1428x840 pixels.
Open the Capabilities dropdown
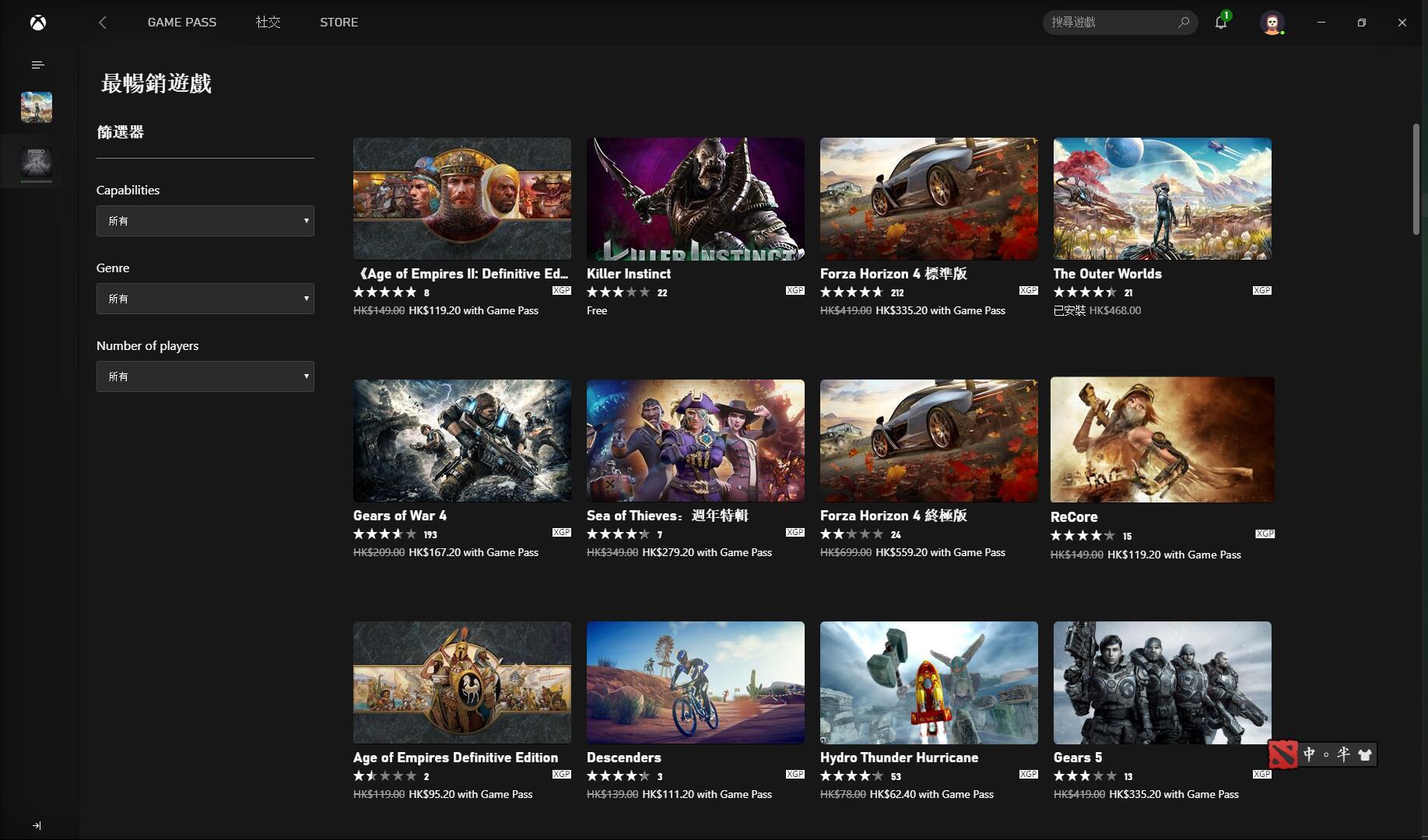pos(205,221)
